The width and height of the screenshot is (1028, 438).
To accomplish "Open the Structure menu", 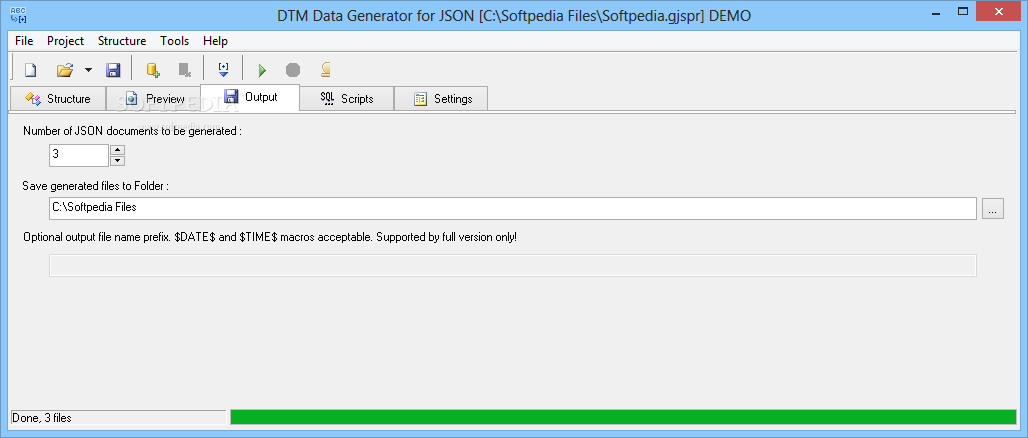I will coord(122,41).
